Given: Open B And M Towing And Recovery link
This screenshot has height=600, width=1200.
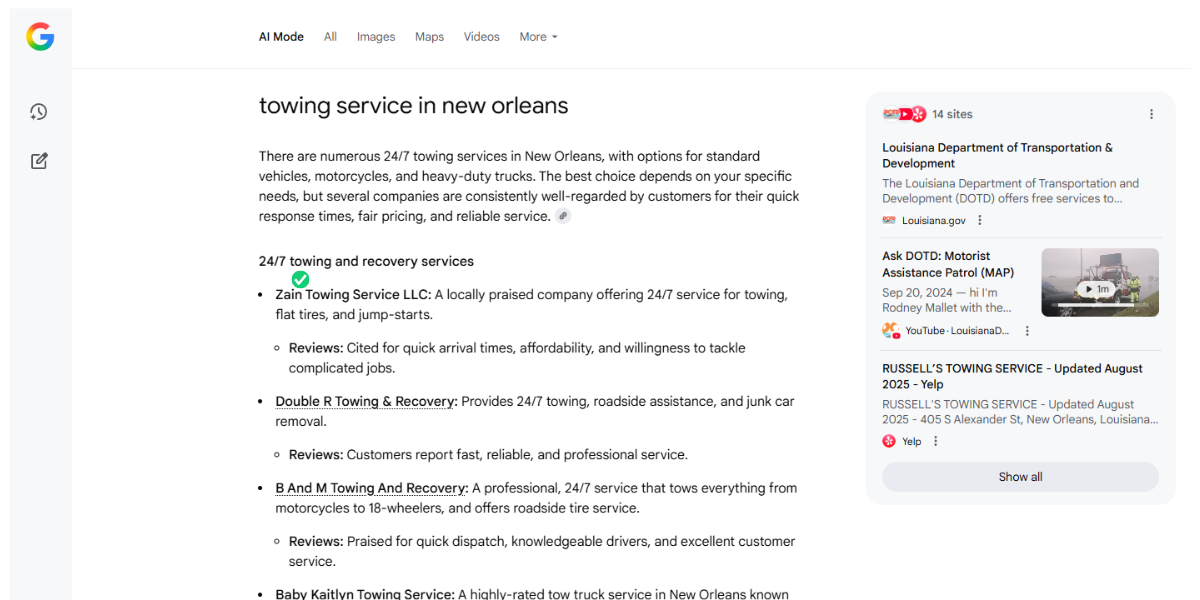Looking at the screenshot, I should [x=371, y=488].
